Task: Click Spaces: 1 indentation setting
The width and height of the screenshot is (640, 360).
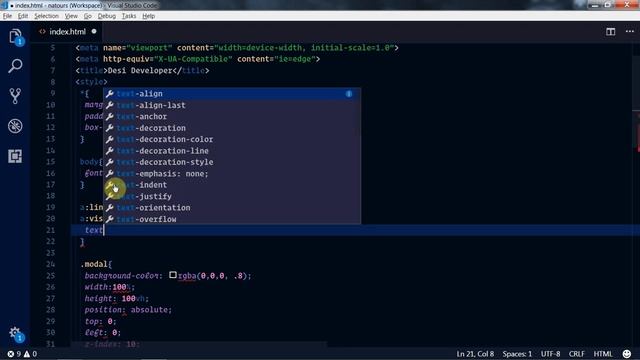Action: [x=517, y=354]
